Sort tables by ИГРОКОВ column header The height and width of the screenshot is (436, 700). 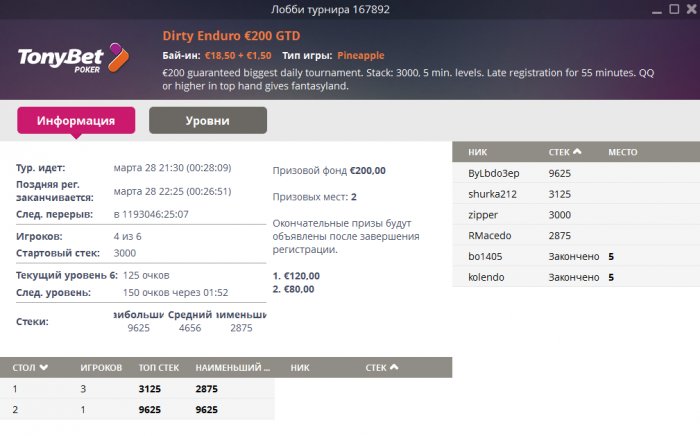coord(101,368)
